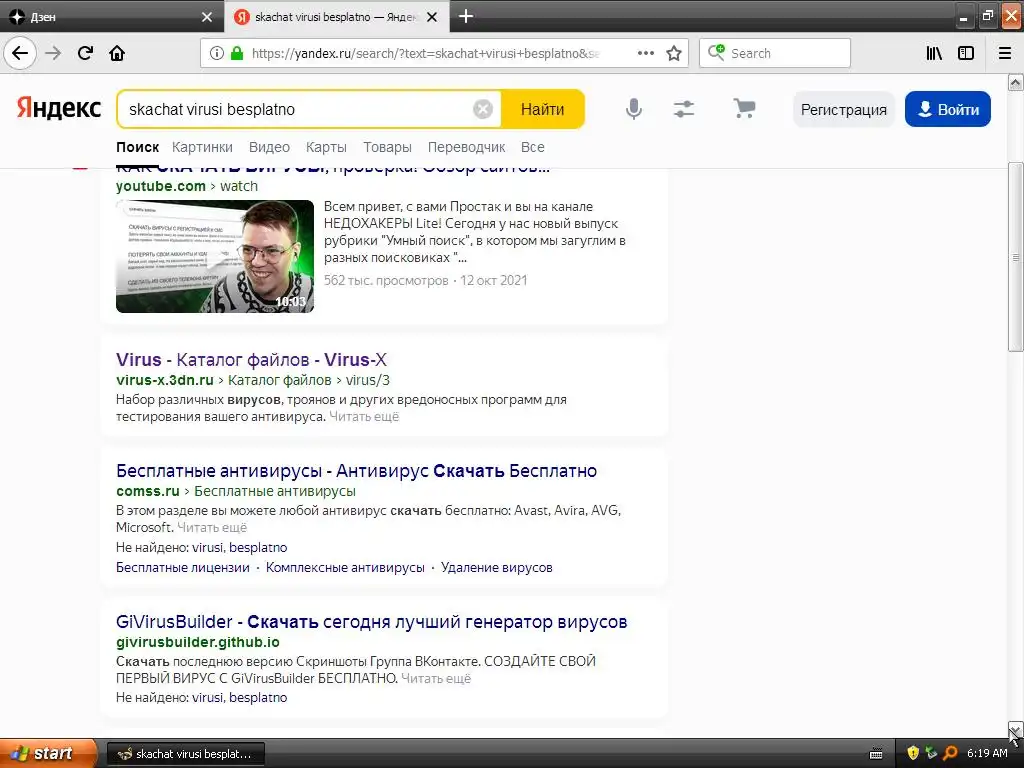Toggle the browser sidebar icon
1024x768 pixels.
pyautogui.click(x=966, y=53)
